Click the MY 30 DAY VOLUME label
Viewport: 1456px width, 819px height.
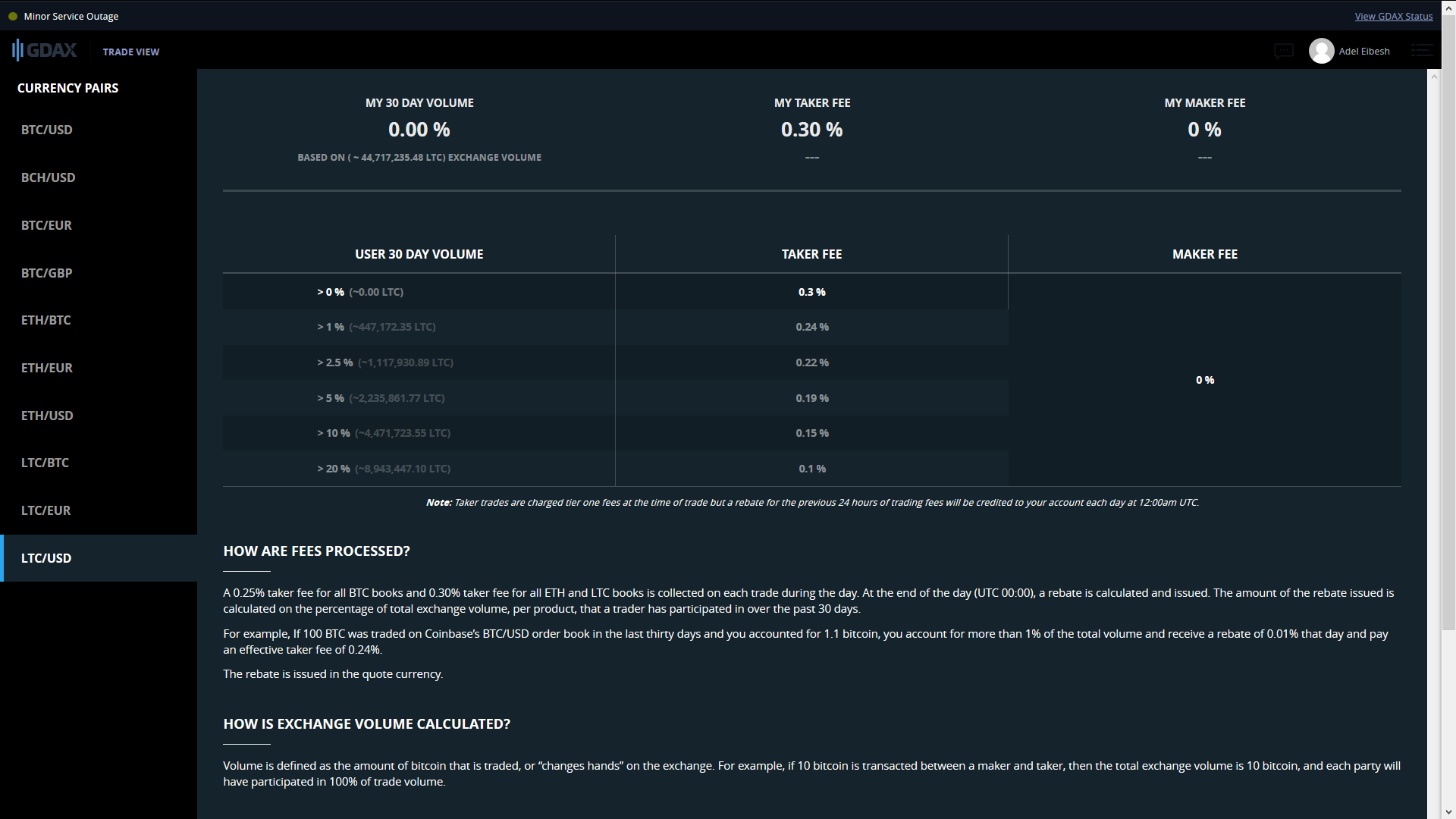[x=419, y=103]
